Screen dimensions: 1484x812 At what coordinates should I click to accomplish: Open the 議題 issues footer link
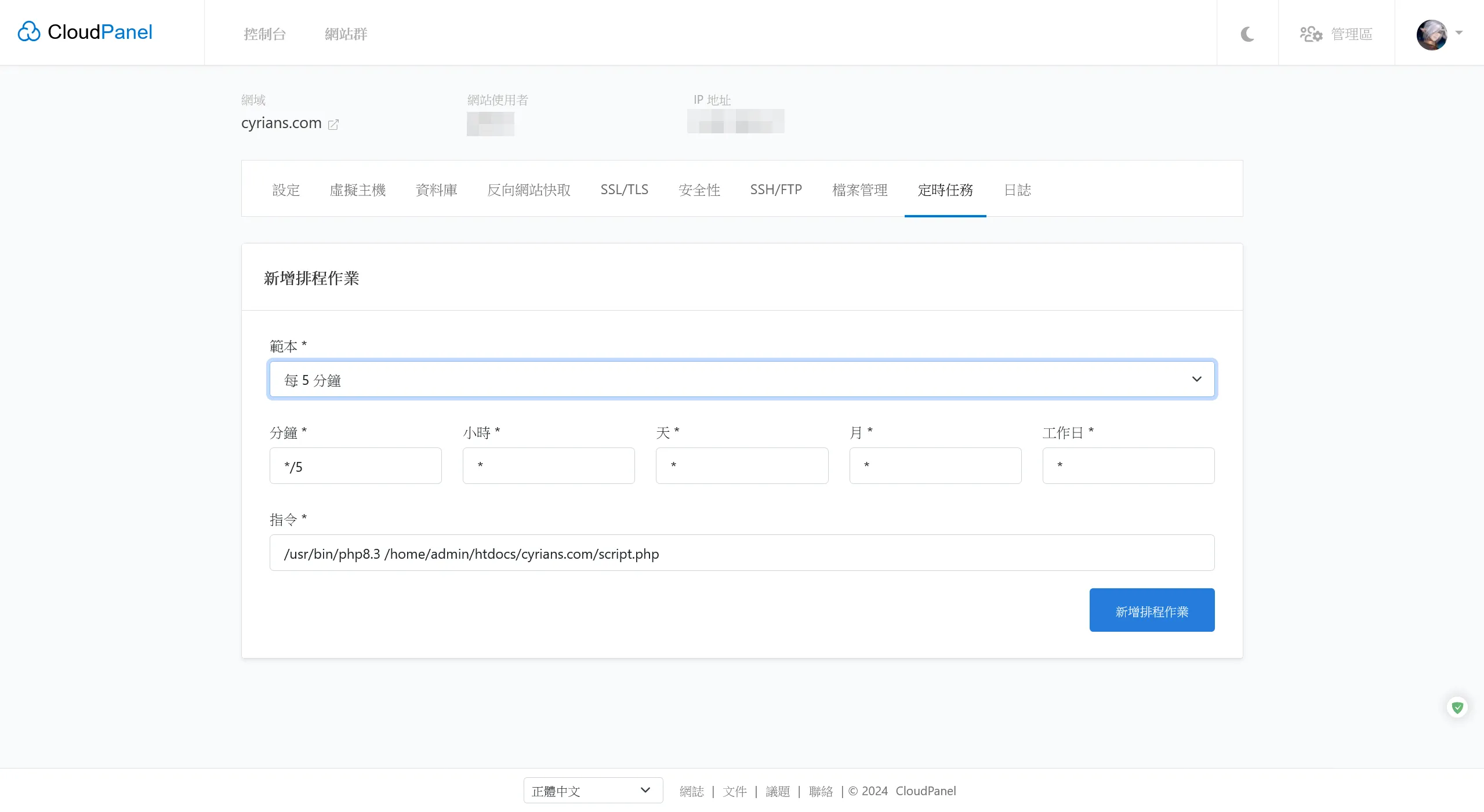pyautogui.click(x=778, y=791)
